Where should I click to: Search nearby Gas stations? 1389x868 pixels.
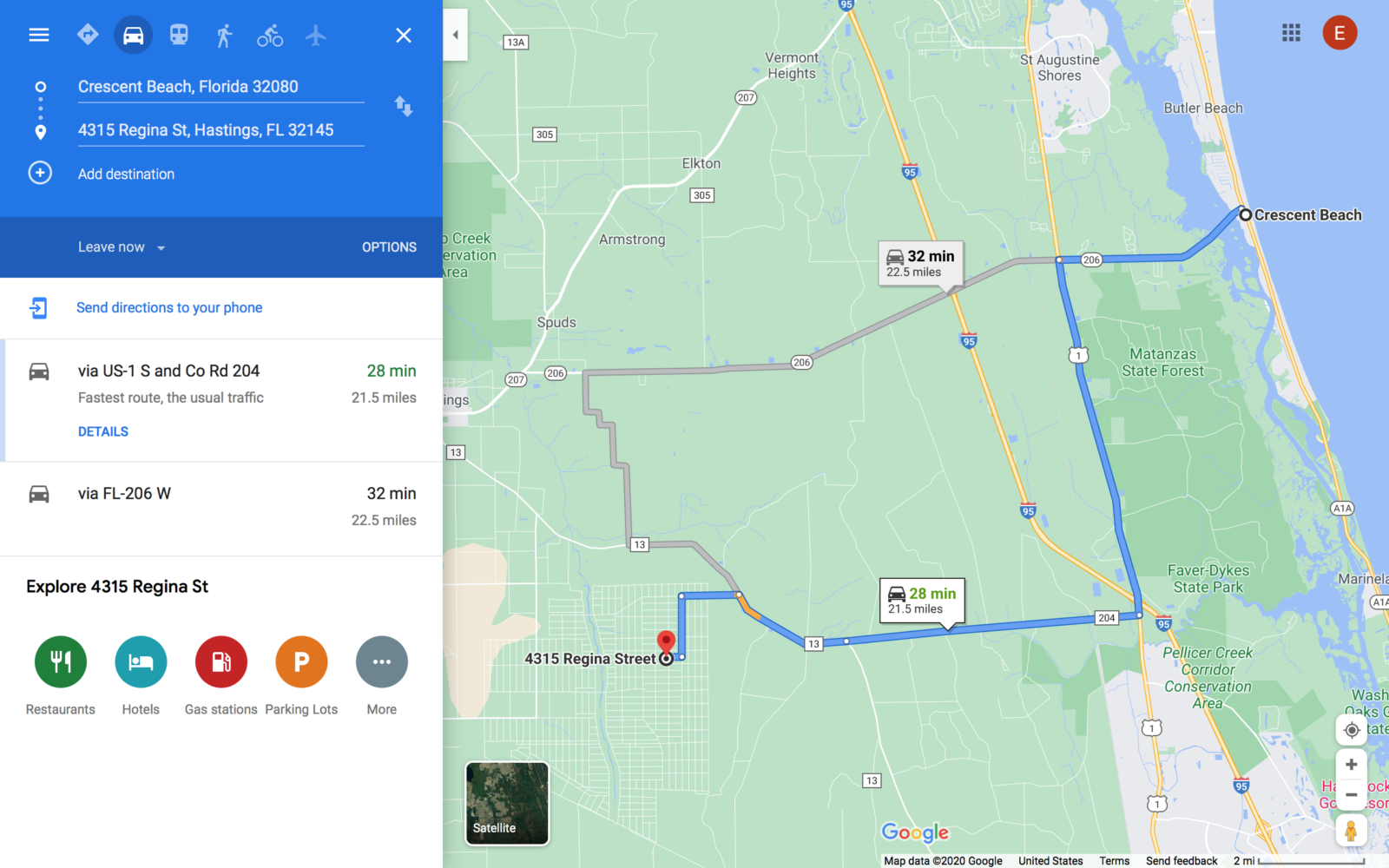(x=221, y=676)
